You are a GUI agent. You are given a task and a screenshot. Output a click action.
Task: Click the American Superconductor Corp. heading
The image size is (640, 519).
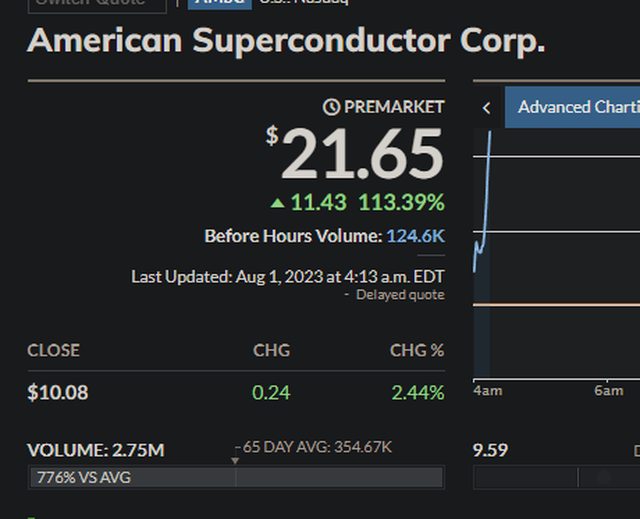click(286, 41)
